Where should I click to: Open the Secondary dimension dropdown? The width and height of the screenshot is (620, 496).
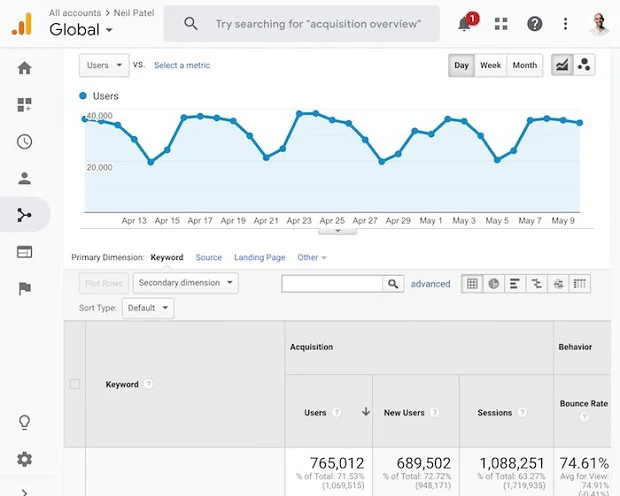click(186, 283)
